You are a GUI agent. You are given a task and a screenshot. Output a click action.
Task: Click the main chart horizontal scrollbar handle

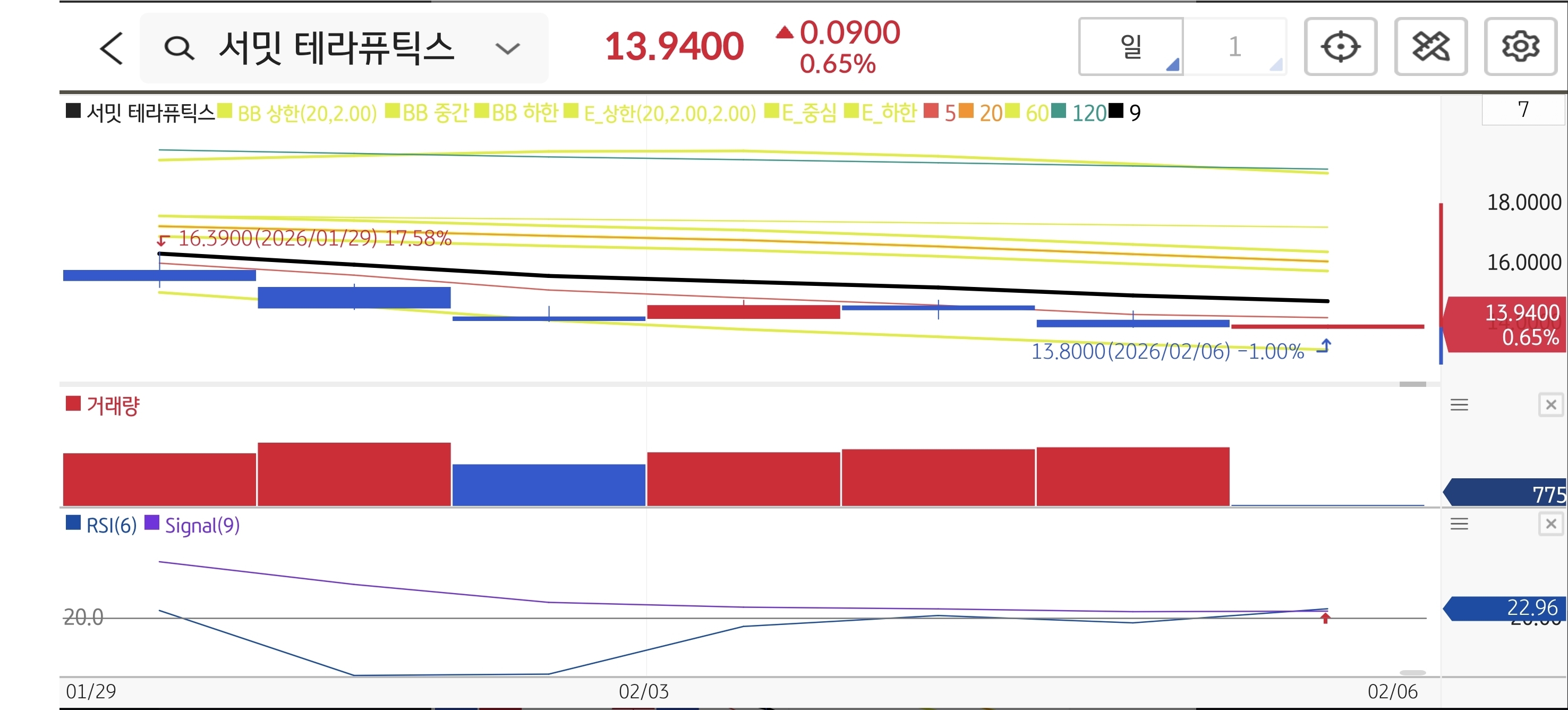pyautogui.click(x=1412, y=384)
